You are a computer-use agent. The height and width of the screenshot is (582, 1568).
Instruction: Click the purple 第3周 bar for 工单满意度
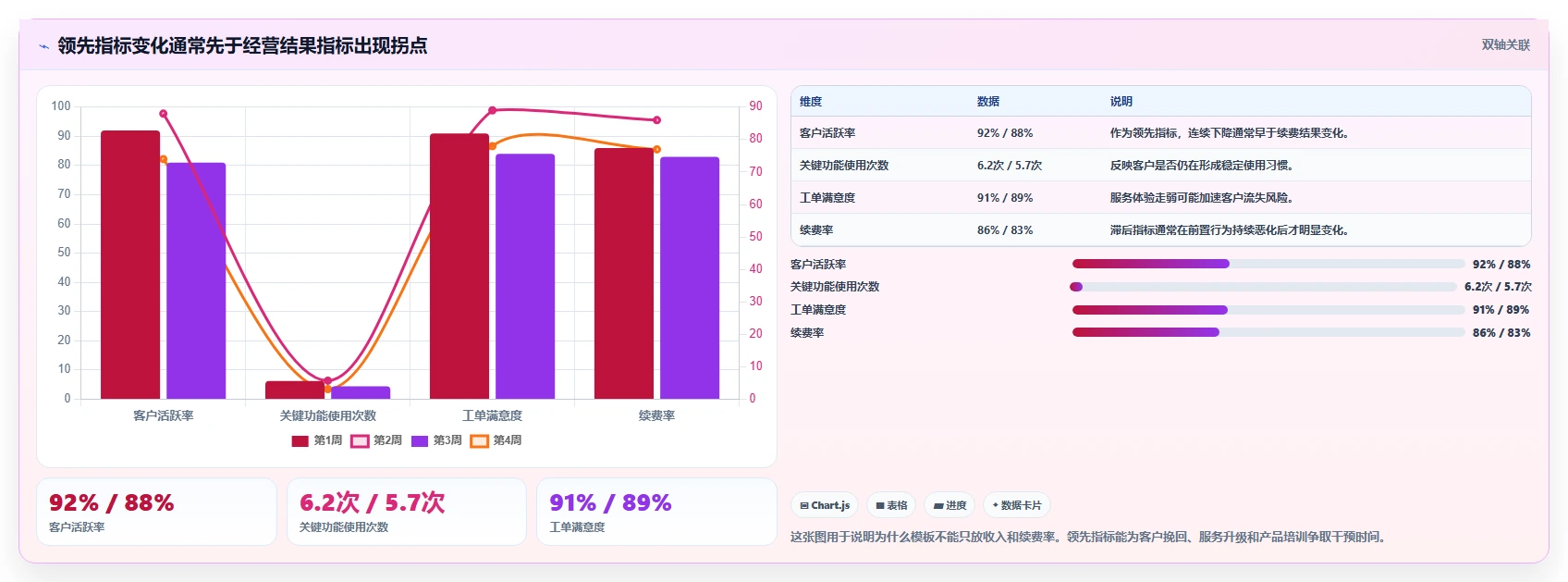[x=525, y=277]
